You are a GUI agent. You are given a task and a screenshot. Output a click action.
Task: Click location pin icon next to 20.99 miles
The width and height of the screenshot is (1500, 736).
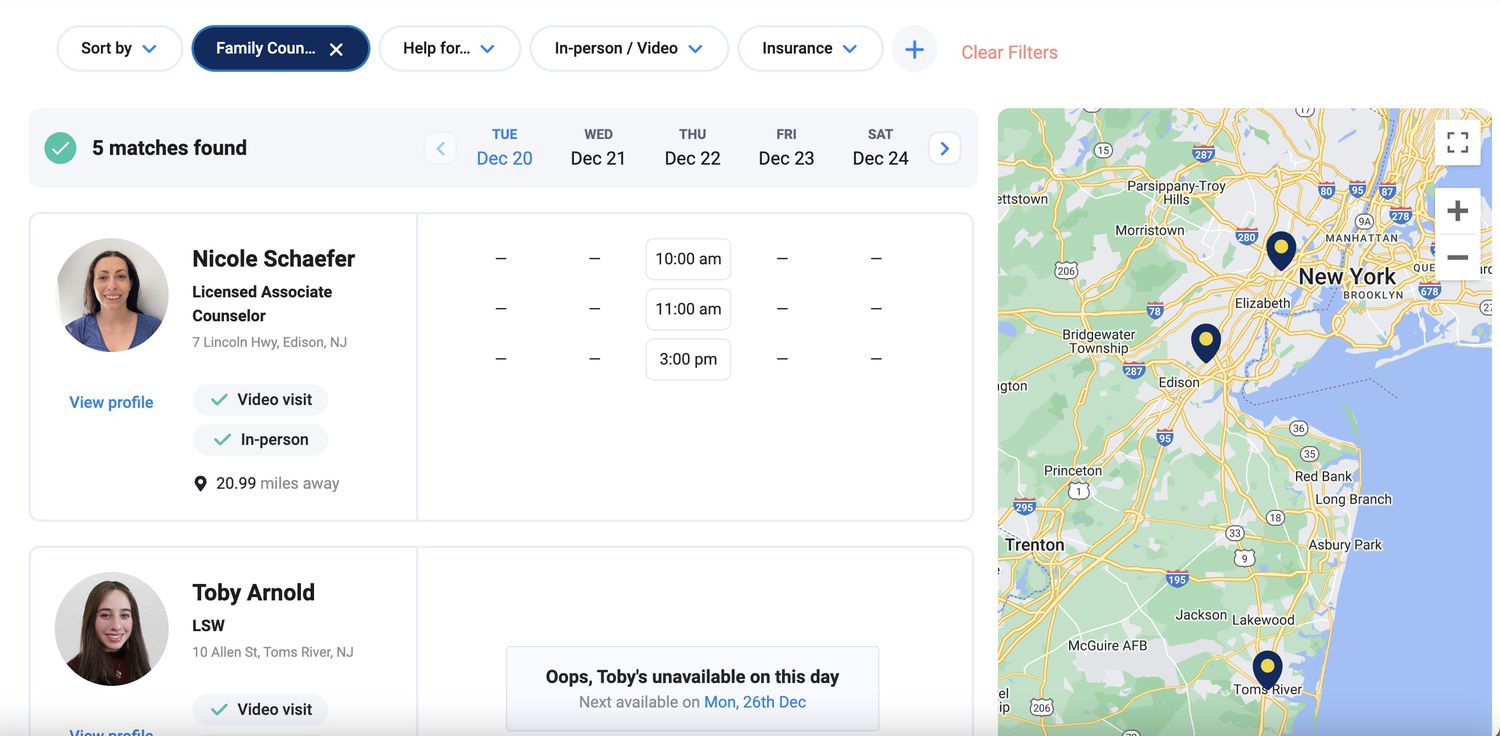click(200, 484)
